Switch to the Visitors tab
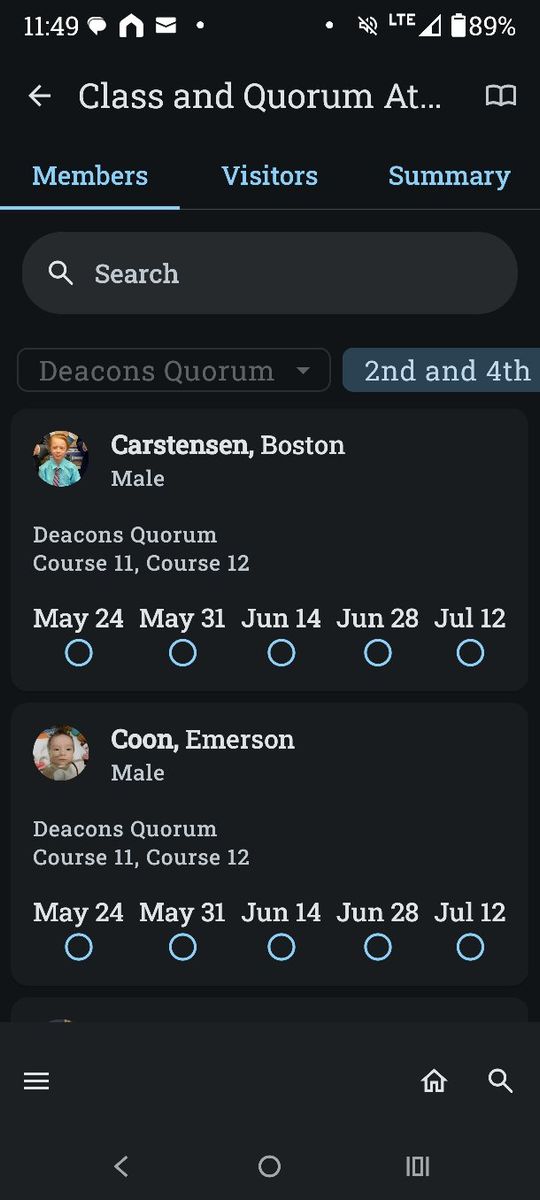Image resolution: width=540 pixels, height=1200 pixels. coord(270,176)
